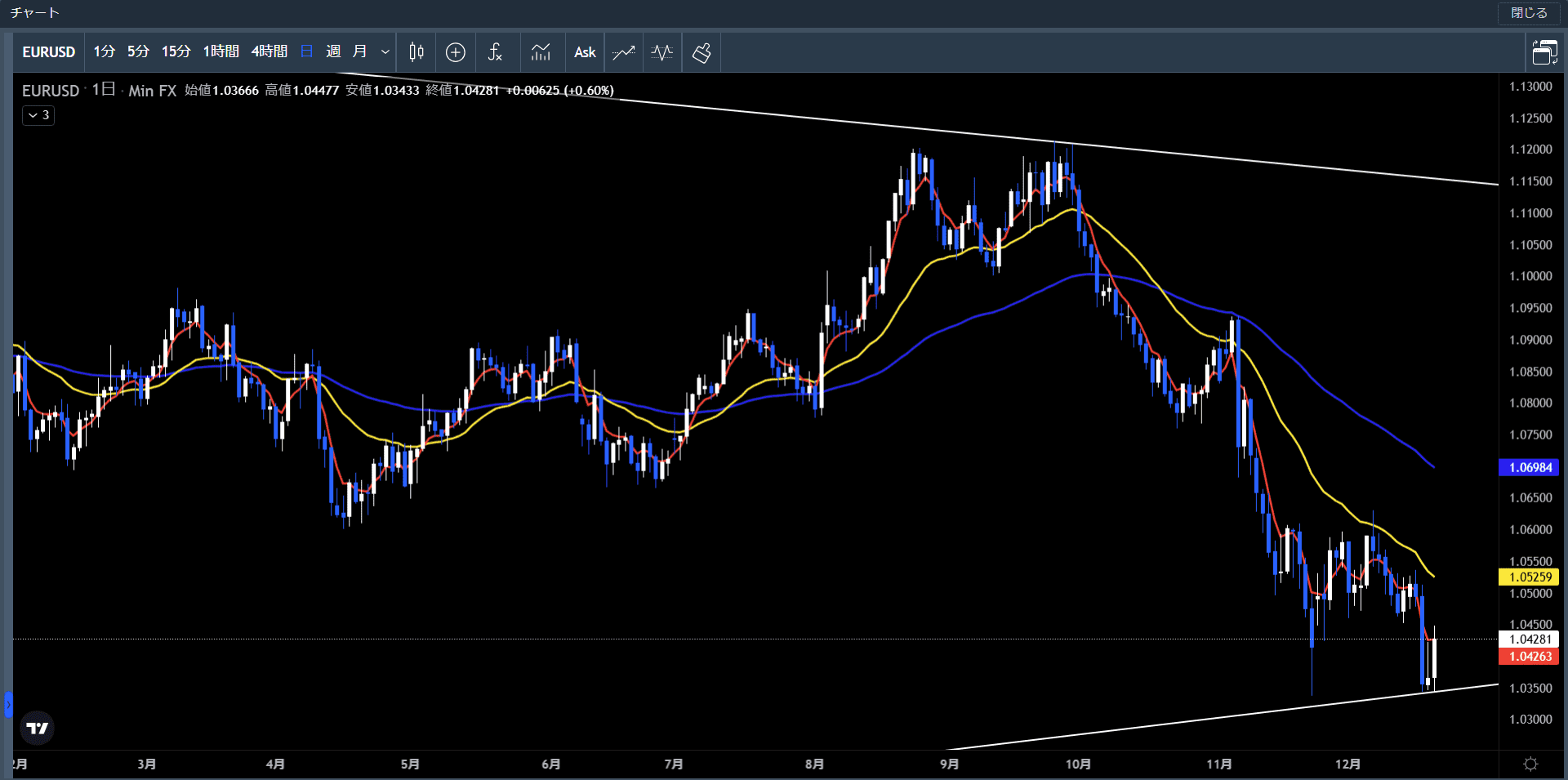This screenshot has width=1568, height=780.
Task: Open the EURUSD symbol selector
Action: tap(48, 52)
